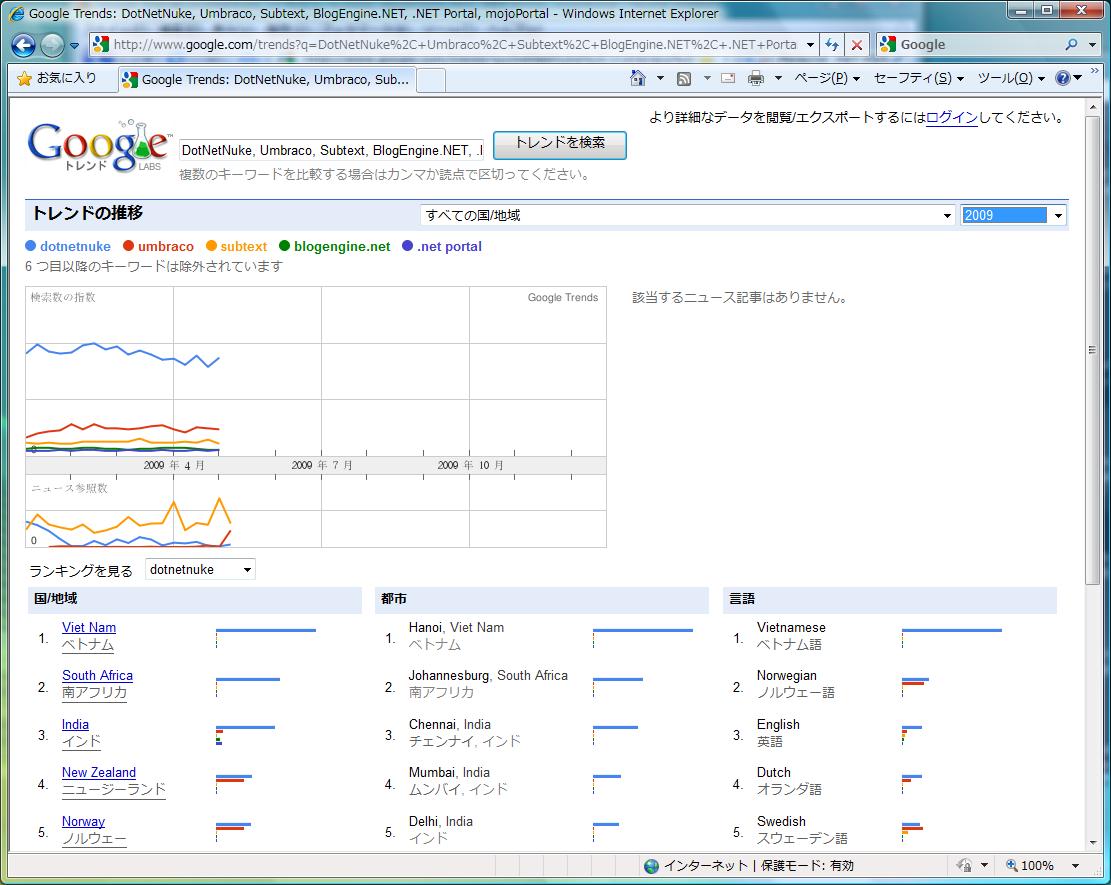Click the 南アフリカ link under South Africa

click(94, 692)
